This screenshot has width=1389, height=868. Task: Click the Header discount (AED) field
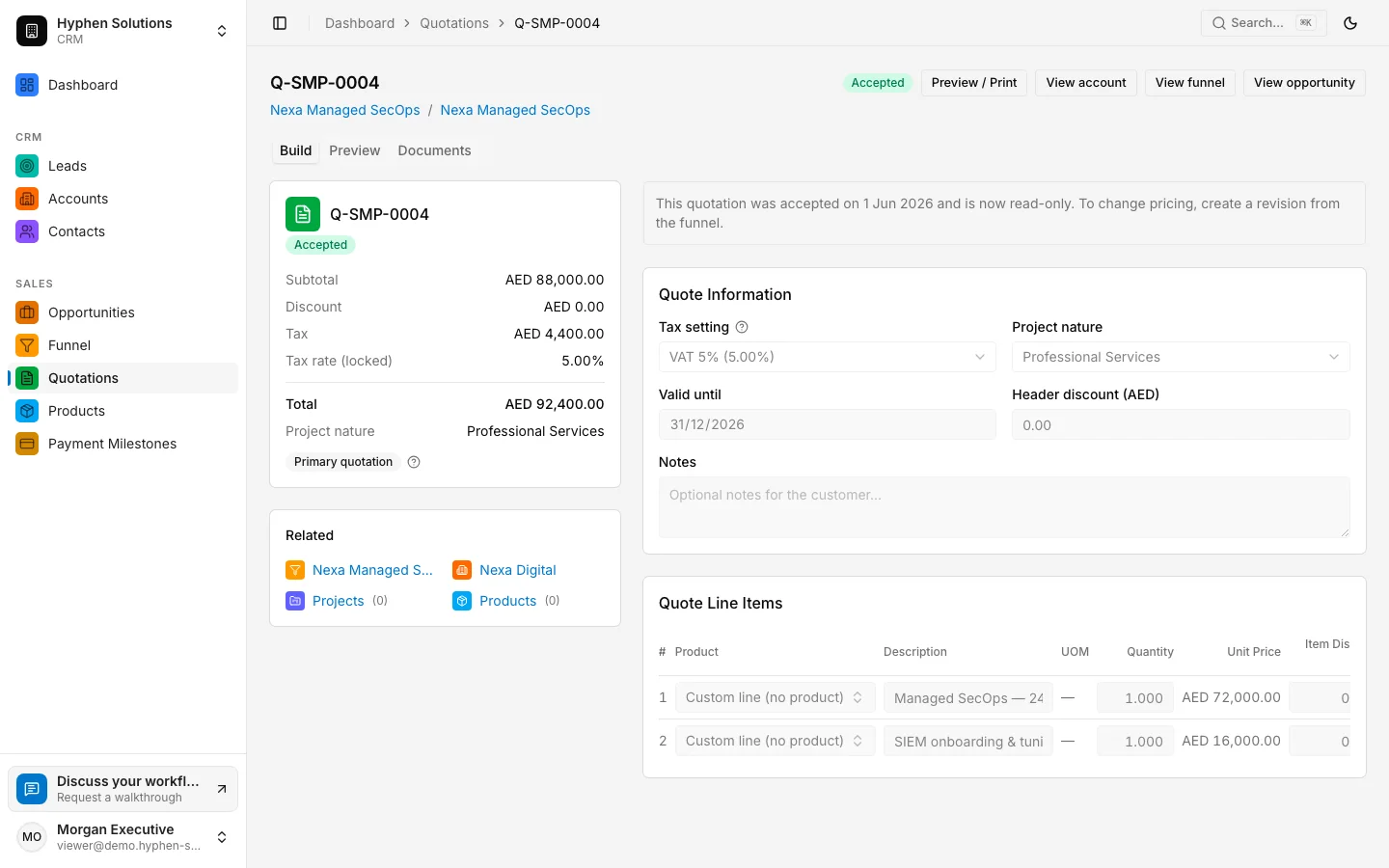[x=1181, y=424]
